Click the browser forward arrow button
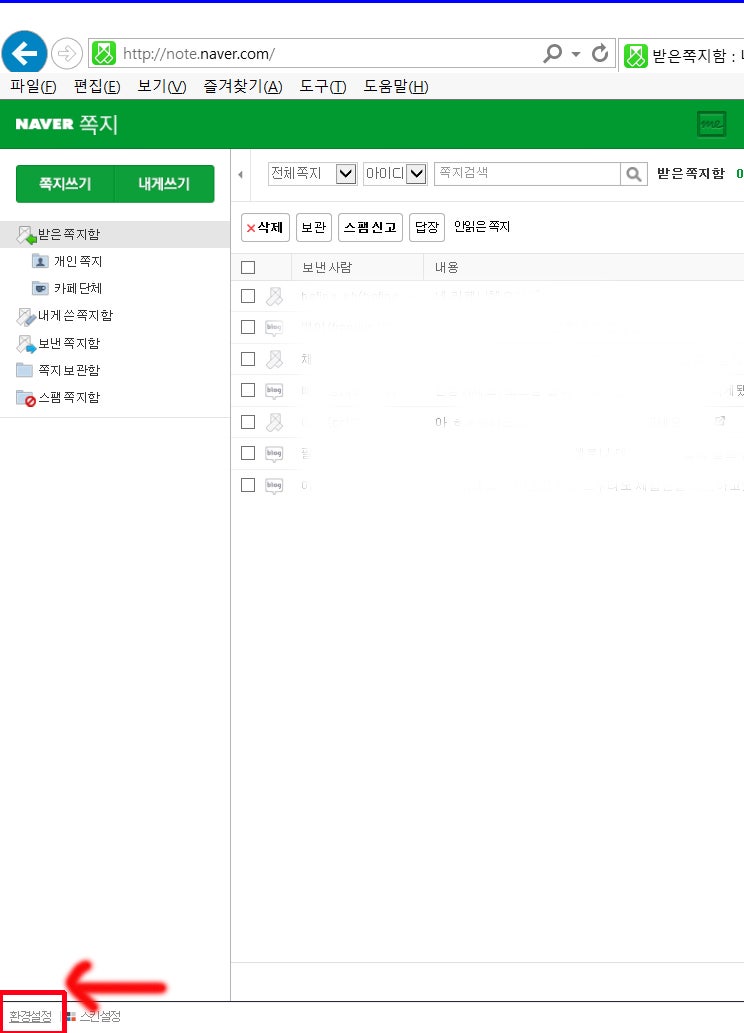The height and width of the screenshot is (1033, 744). (67, 53)
